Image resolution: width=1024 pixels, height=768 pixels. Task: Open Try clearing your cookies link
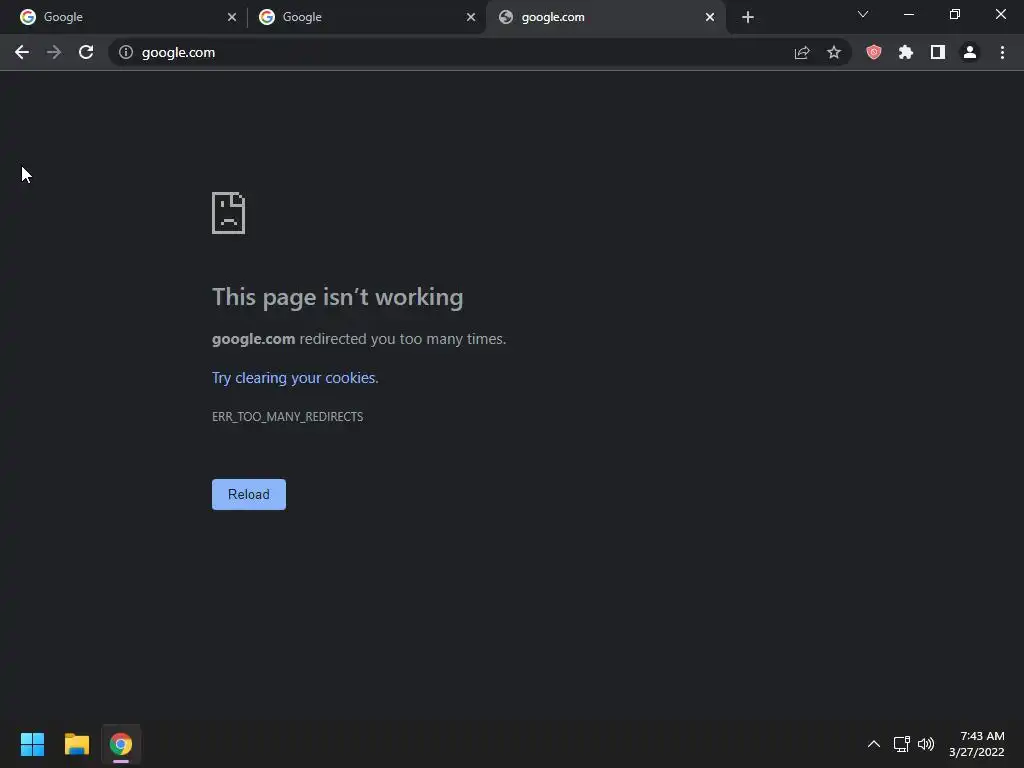coord(295,377)
